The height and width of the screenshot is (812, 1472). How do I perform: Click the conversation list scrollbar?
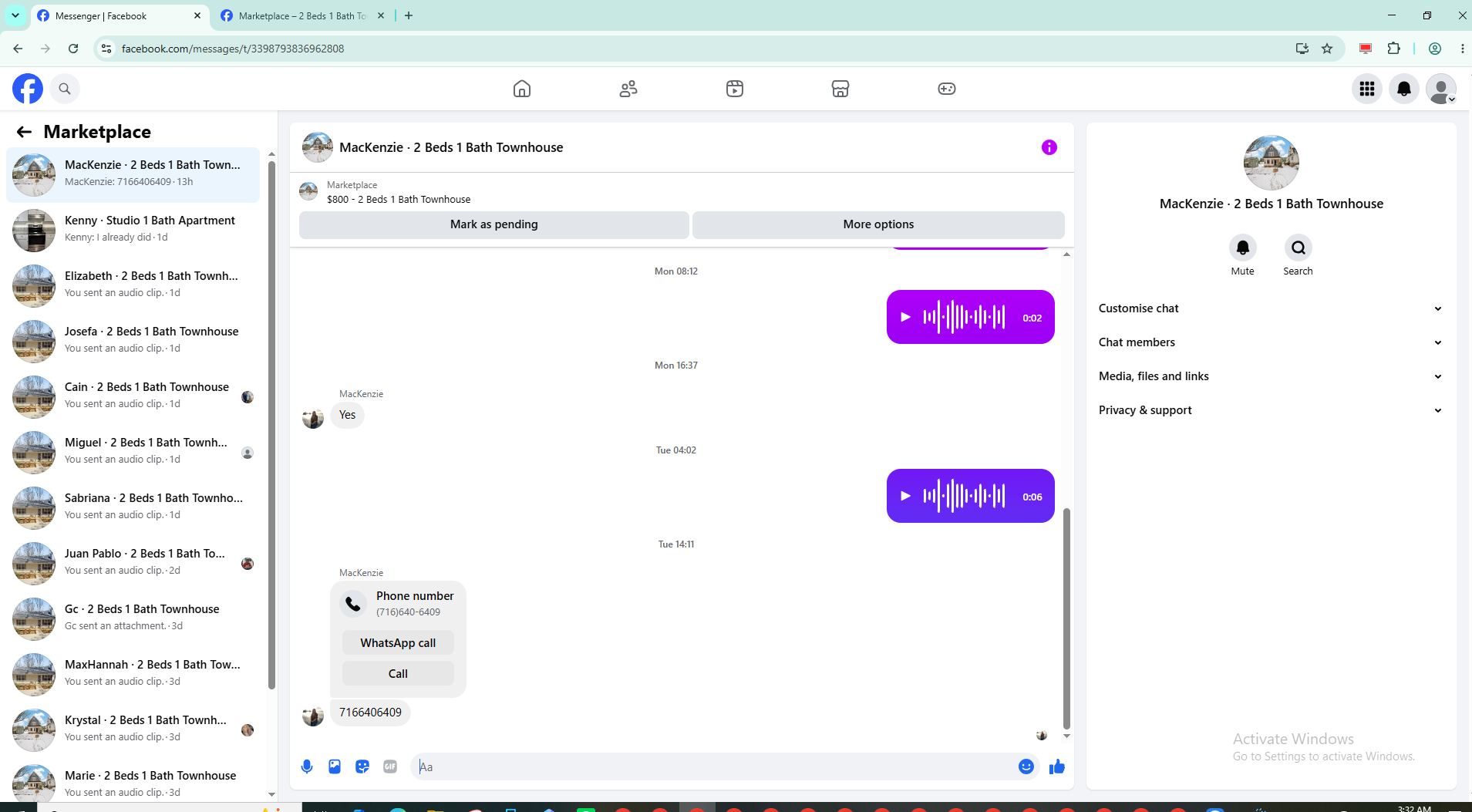point(271,424)
